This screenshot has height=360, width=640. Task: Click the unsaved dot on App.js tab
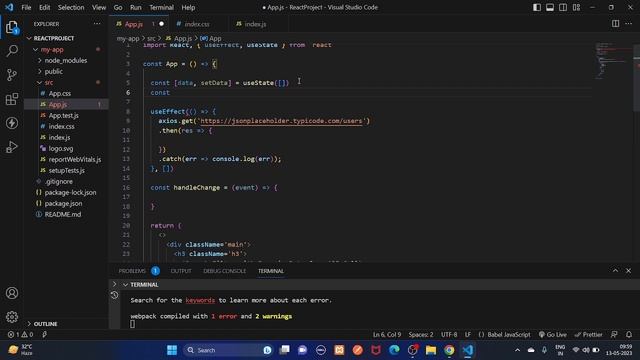click(162, 24)
